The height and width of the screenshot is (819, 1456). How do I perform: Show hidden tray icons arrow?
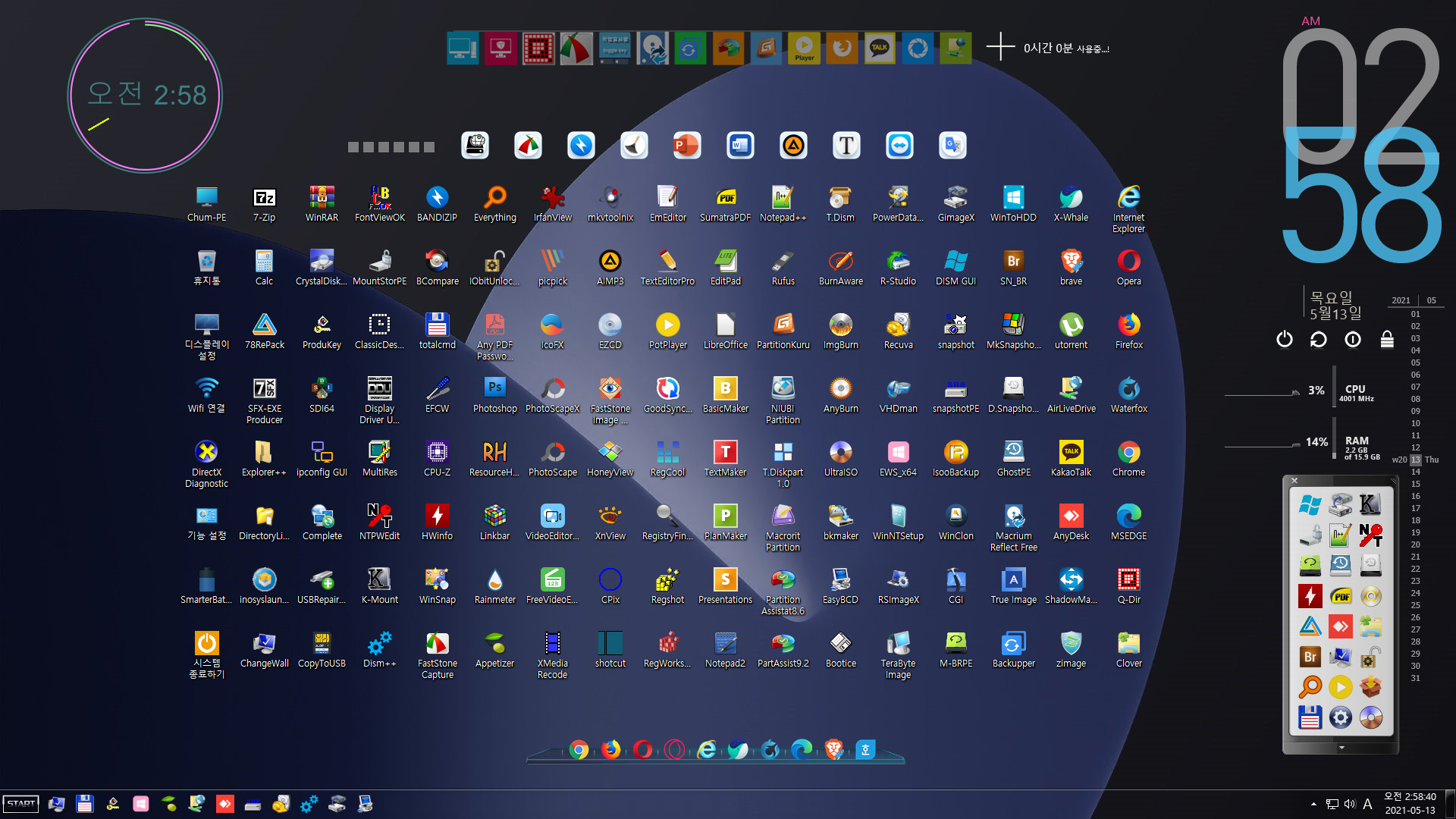[x=1313, y=804]
